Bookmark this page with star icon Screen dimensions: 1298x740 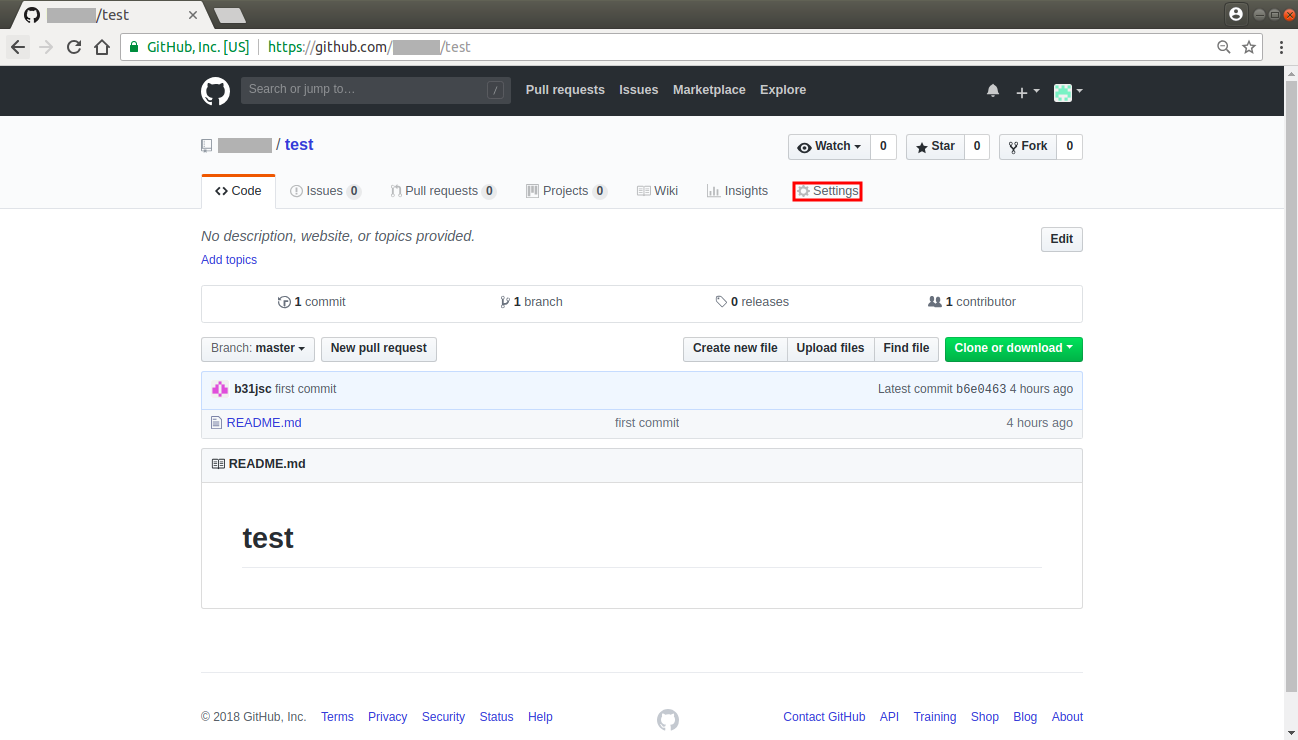click(1249, 47)
